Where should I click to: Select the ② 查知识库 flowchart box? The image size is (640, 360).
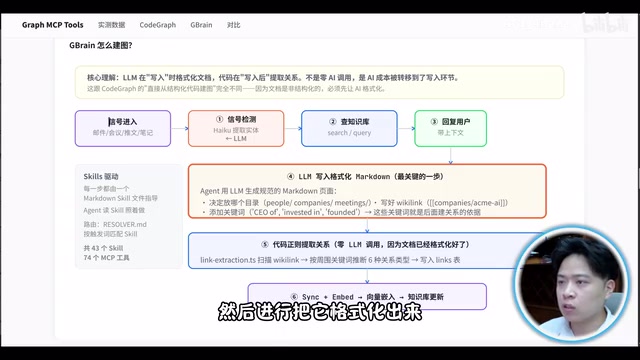click(349, 128)
